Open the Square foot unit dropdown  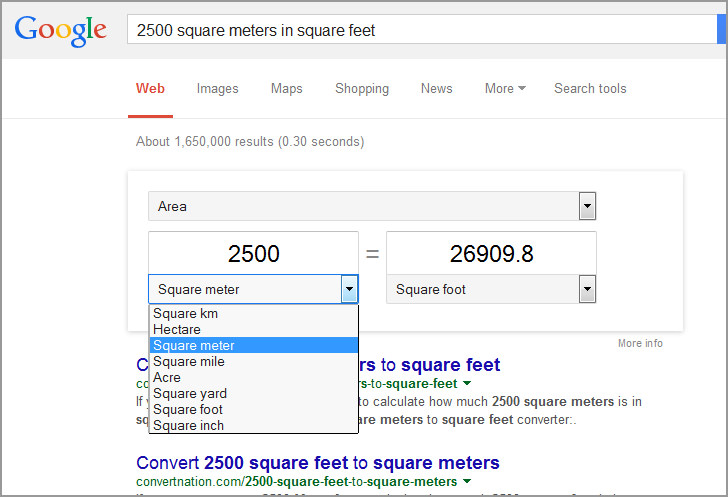coord(491,289)
